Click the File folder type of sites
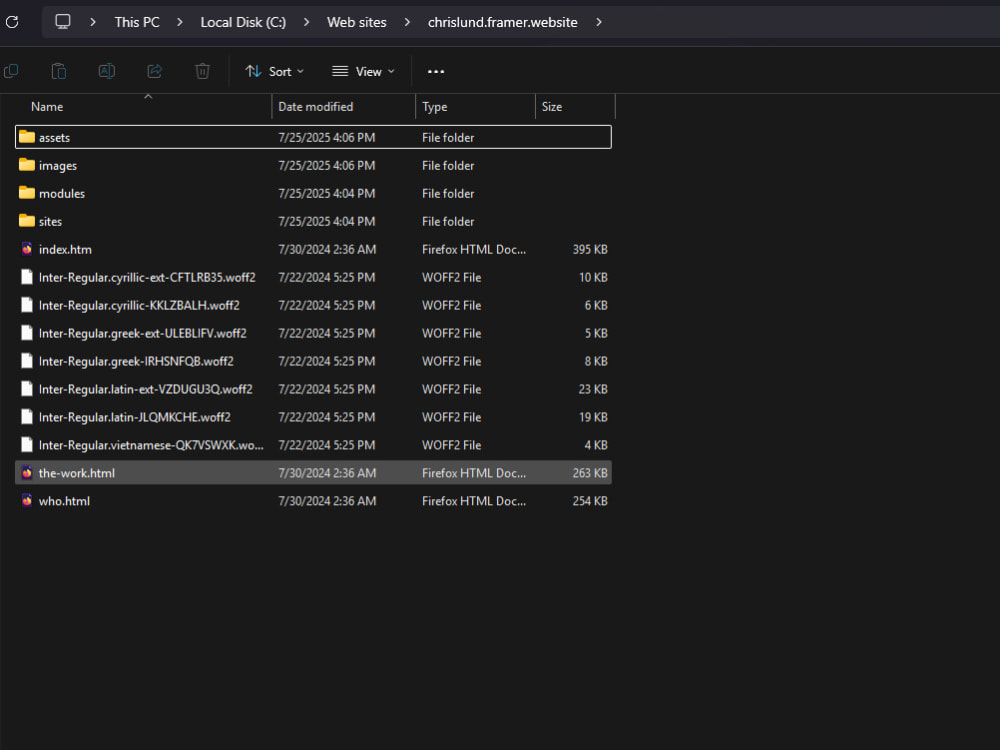The image size is (1000, 750). click(x=448, y=221)
